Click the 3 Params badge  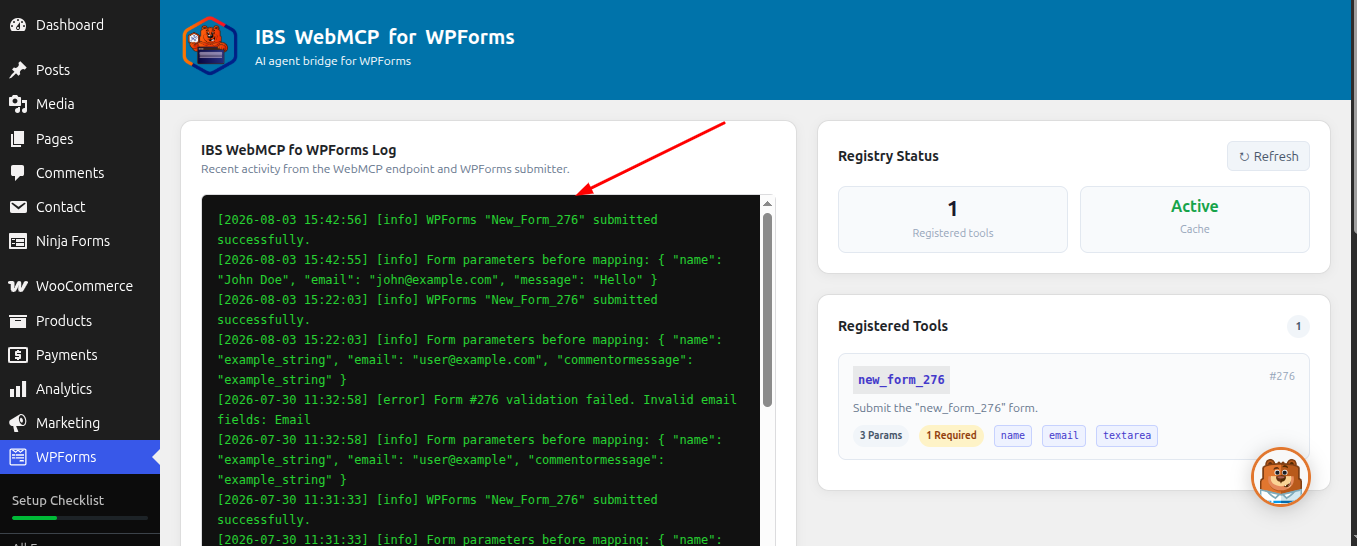click(x=881, y=435)
